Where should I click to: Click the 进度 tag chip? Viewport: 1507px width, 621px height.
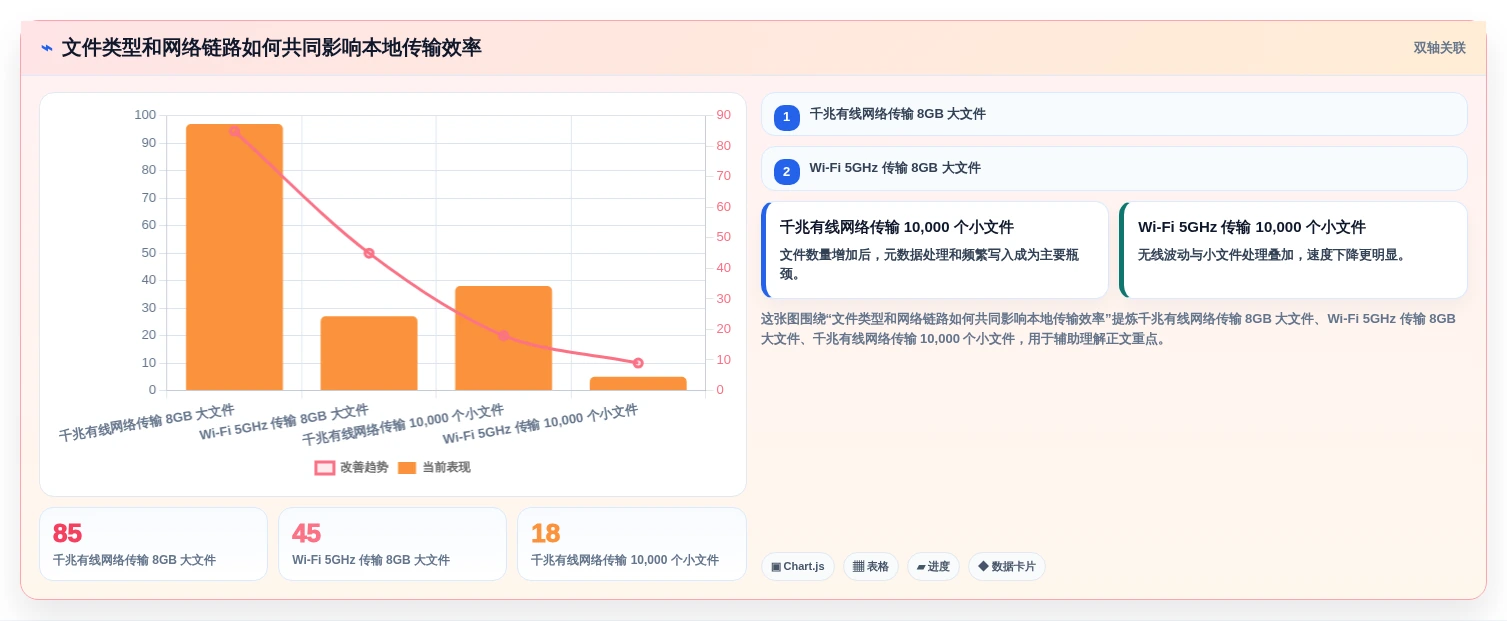pos(933,566)
